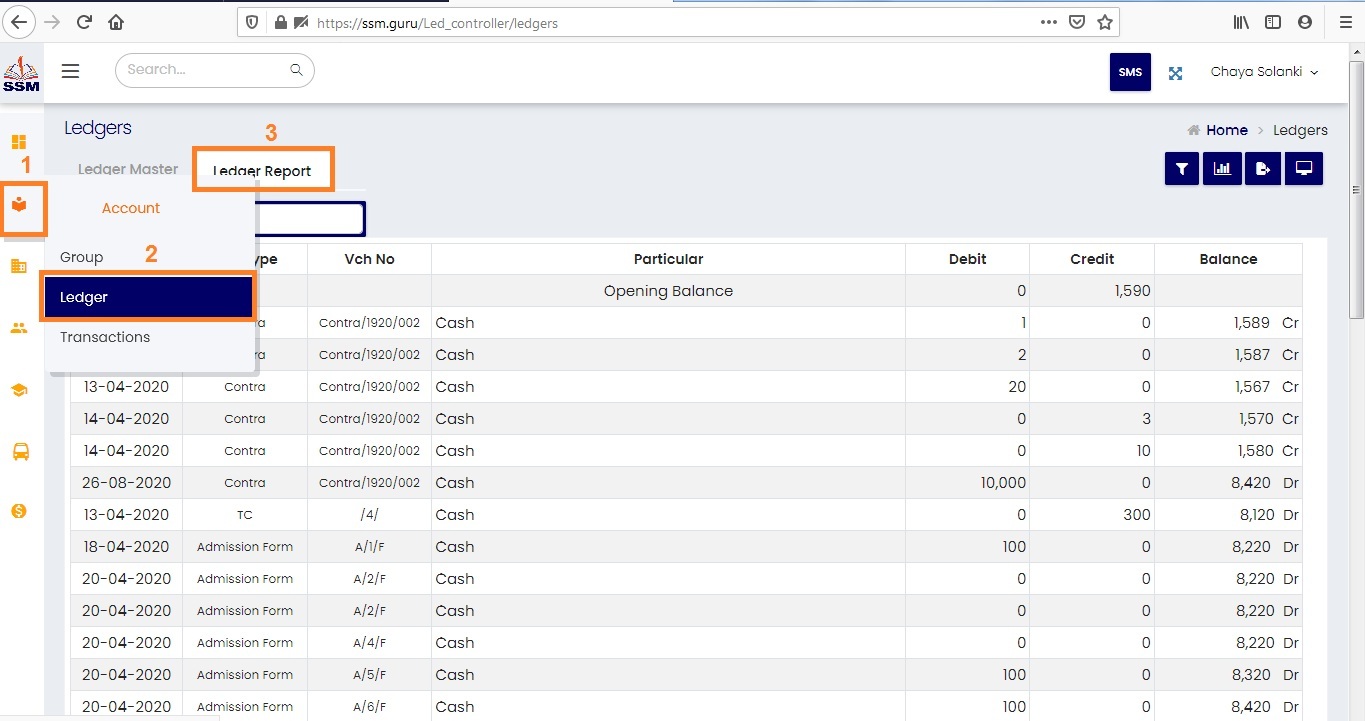This screenshot has width=1365, height=721.
Task: Click the bar chart icon button
Action: 1222,169
